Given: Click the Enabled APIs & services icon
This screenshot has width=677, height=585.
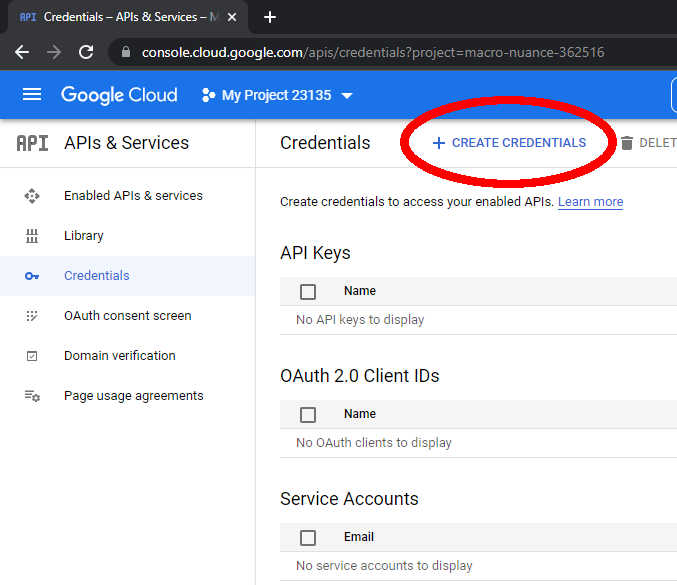Looking at the screenshot, I should [x=32, y=196].
